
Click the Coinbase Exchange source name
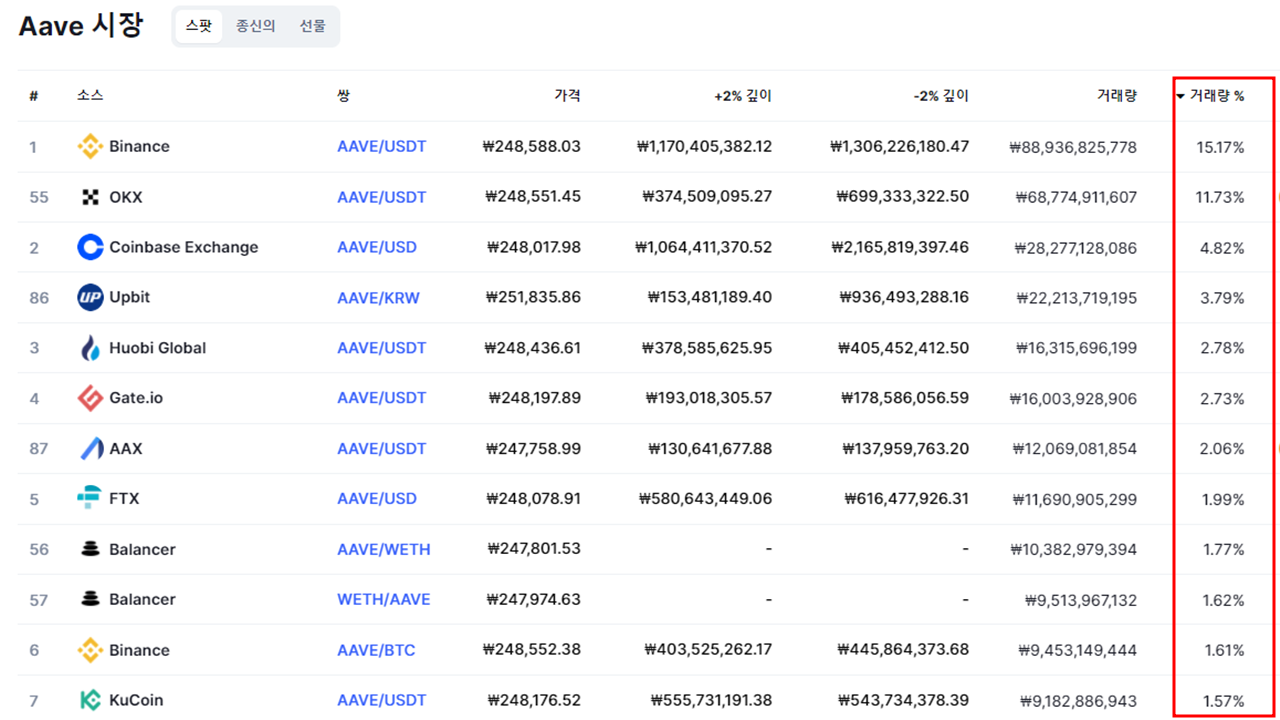click(184, 247)
